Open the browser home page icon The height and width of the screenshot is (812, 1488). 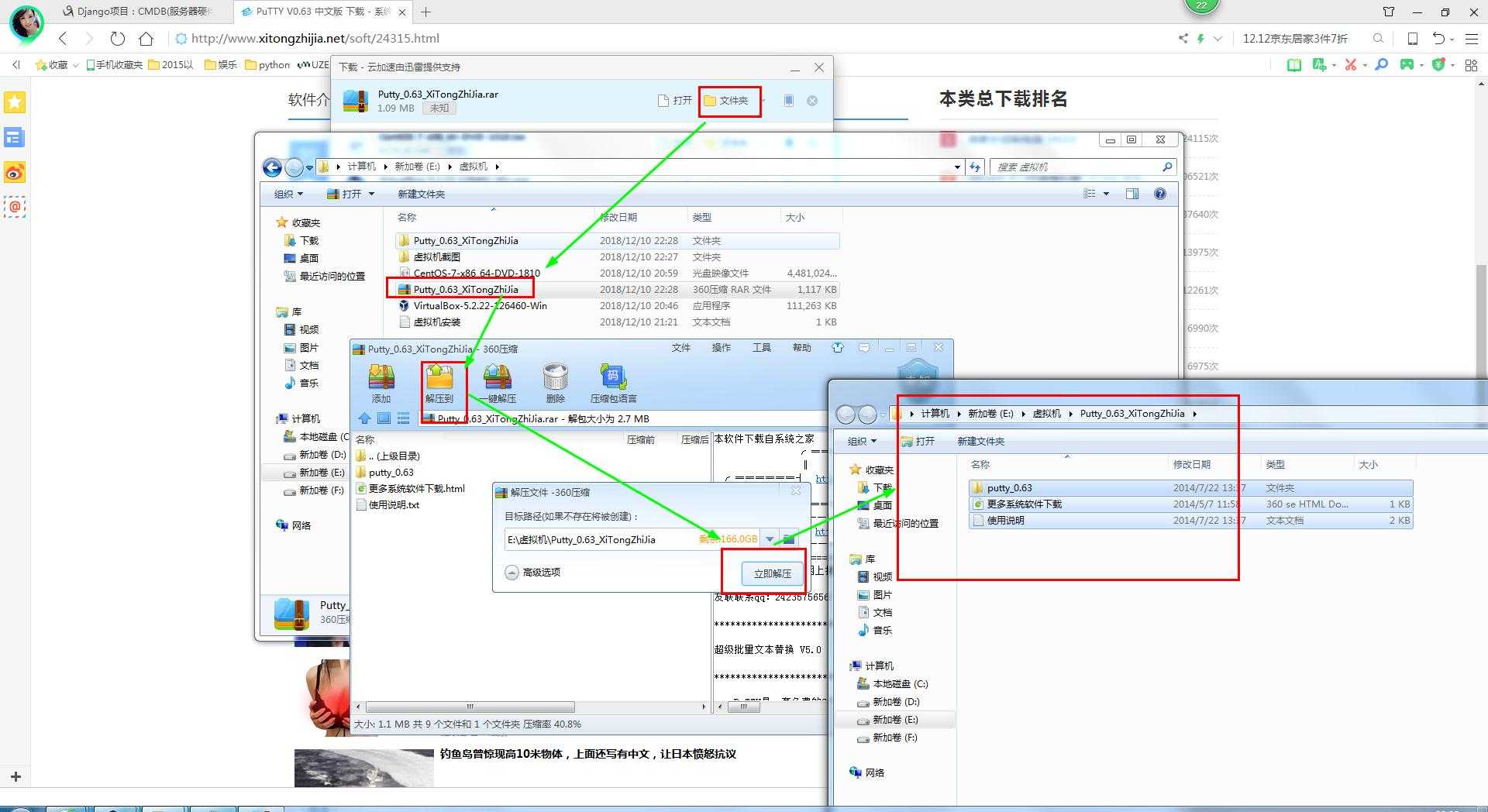point(146,38)
